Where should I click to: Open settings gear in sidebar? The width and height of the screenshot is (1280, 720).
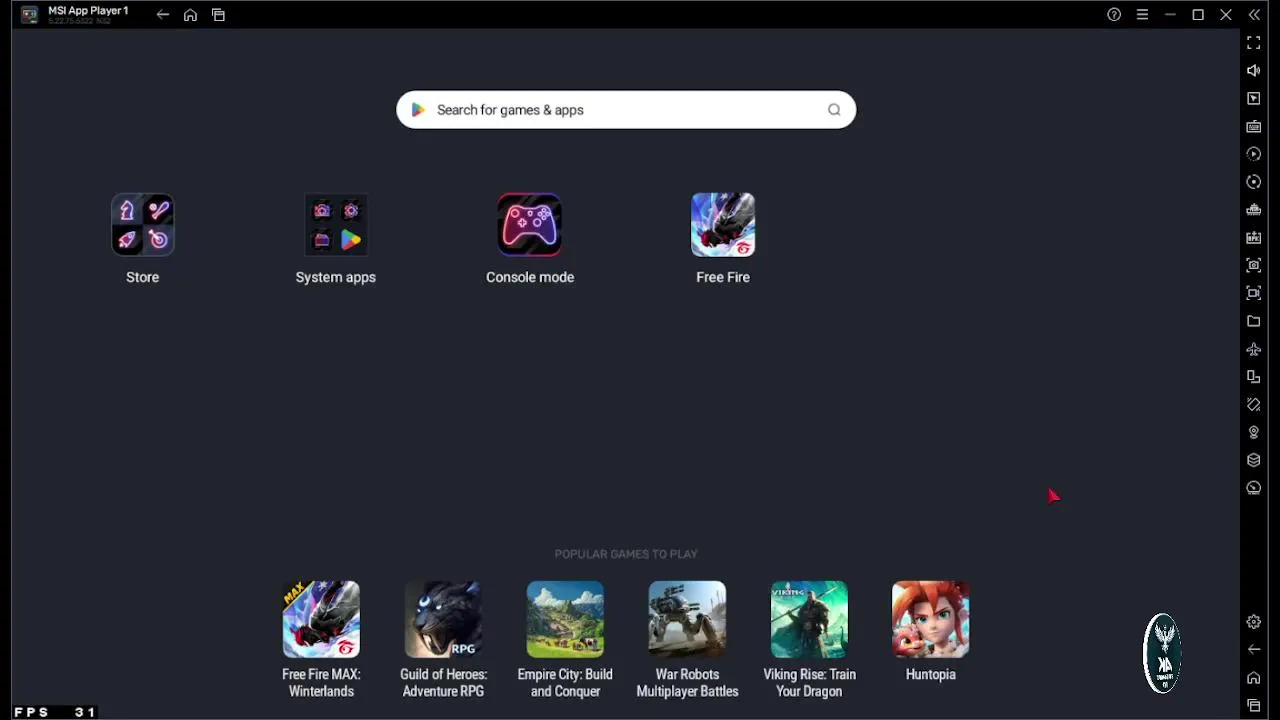(1254, 622)
